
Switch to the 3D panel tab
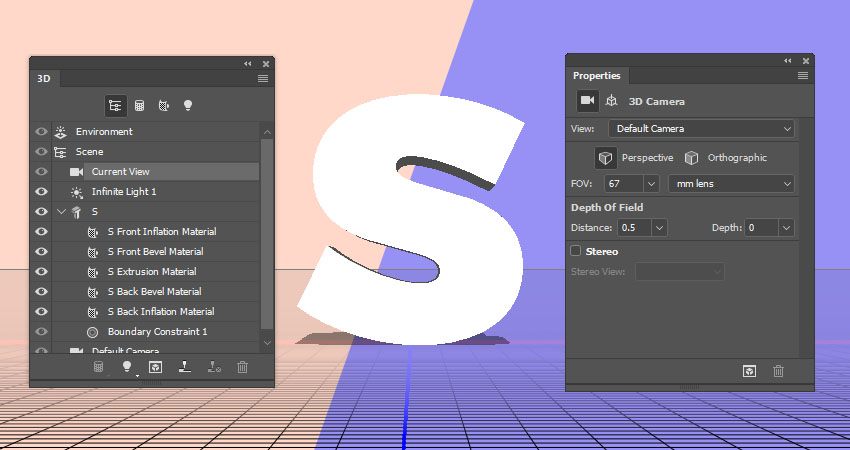pyautogui.click(x=44, y=79)
